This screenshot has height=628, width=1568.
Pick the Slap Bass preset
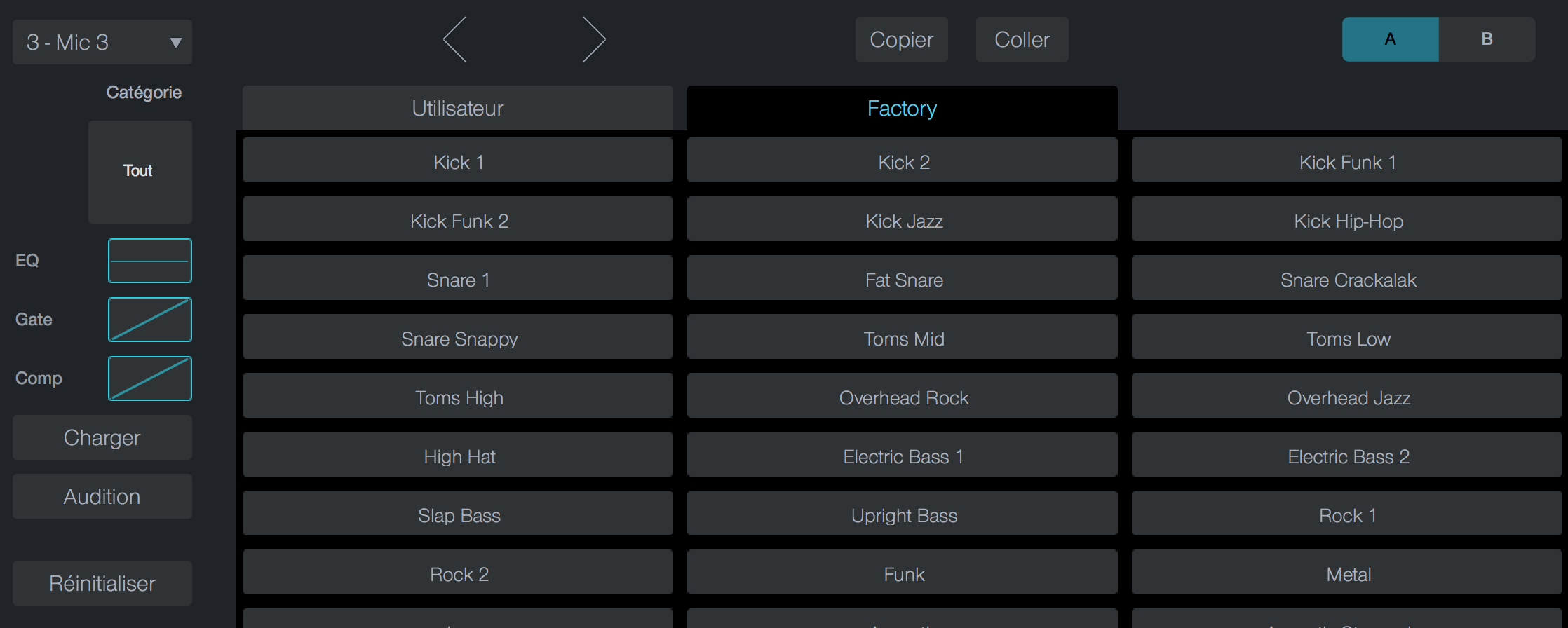tap(458, 513)
